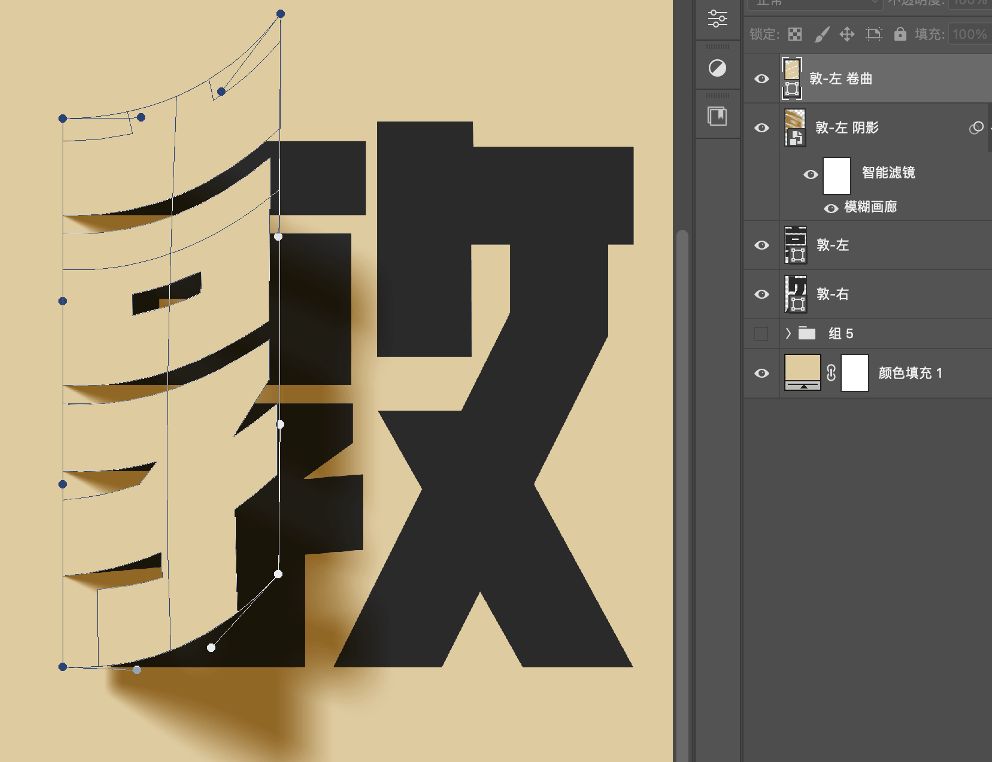Hide the 敦-左 阴影 layer
The width and height of the screenshot is (992, 762).
tap(762, 128)
